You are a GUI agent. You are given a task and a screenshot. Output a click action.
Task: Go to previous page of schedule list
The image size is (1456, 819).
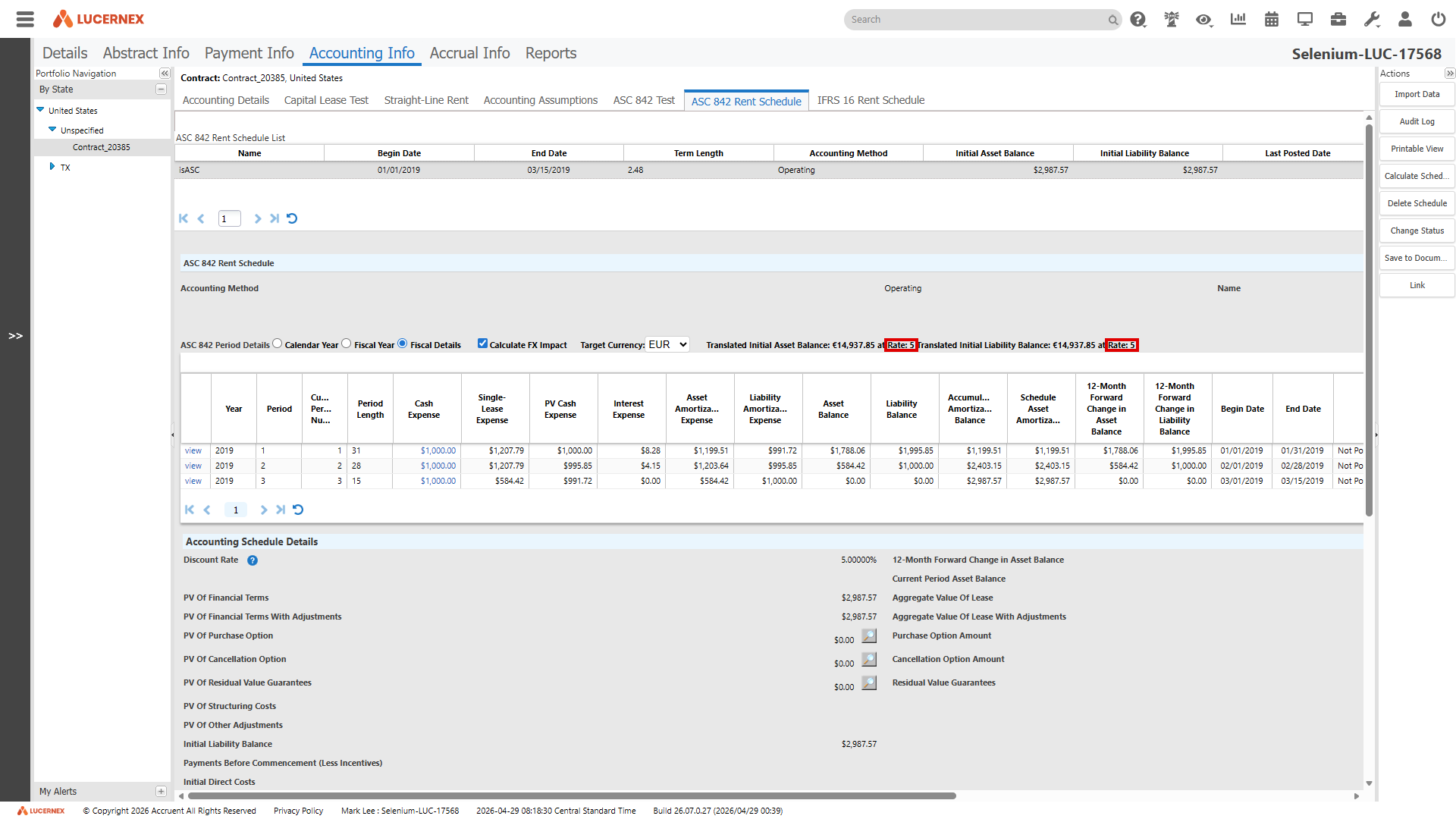(x=201, y=218)
